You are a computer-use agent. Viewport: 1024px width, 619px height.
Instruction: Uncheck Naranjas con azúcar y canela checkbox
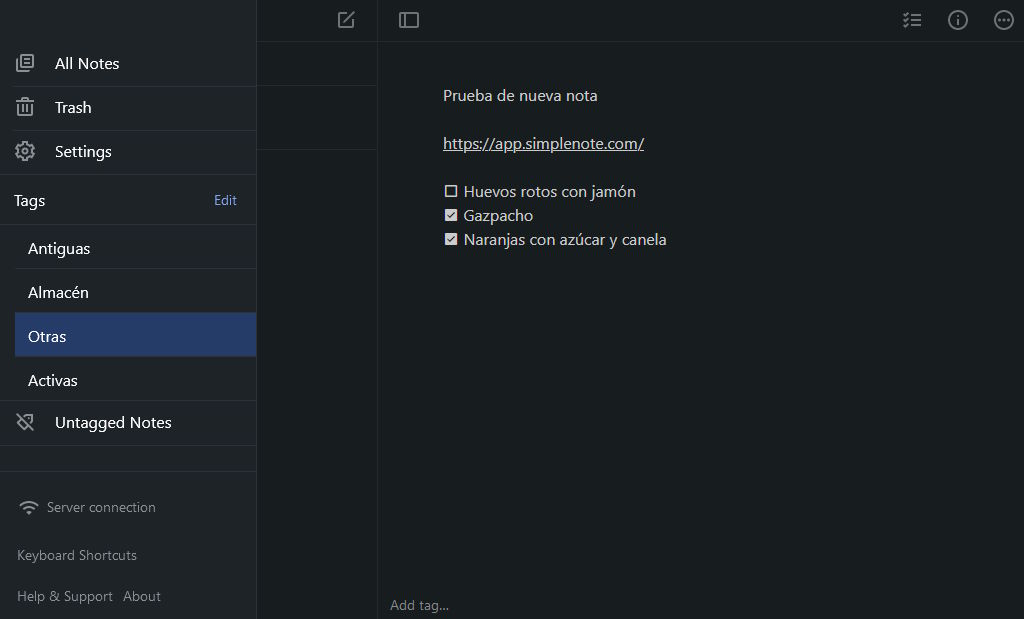pyautogui.click(x=451, y=240)
